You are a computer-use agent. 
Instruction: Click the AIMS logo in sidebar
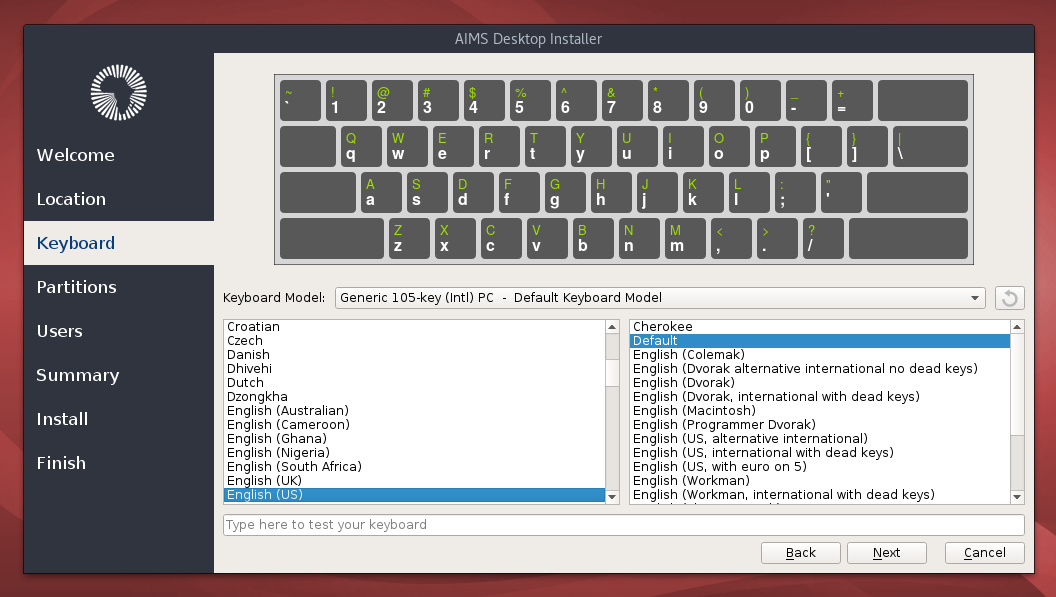point(119,93)
